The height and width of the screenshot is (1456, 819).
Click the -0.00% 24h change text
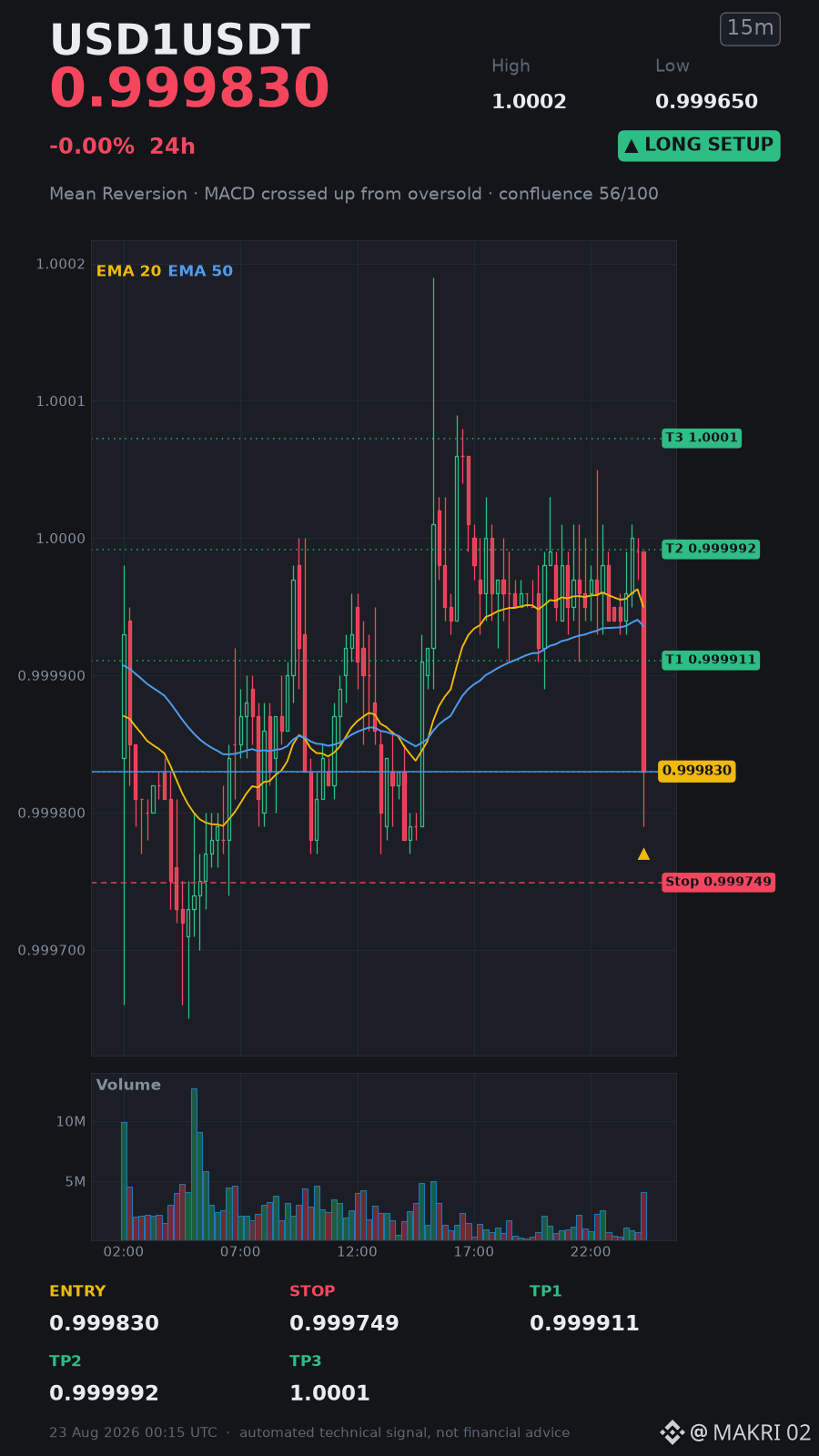pyautogui.click(x=122, y=147)
